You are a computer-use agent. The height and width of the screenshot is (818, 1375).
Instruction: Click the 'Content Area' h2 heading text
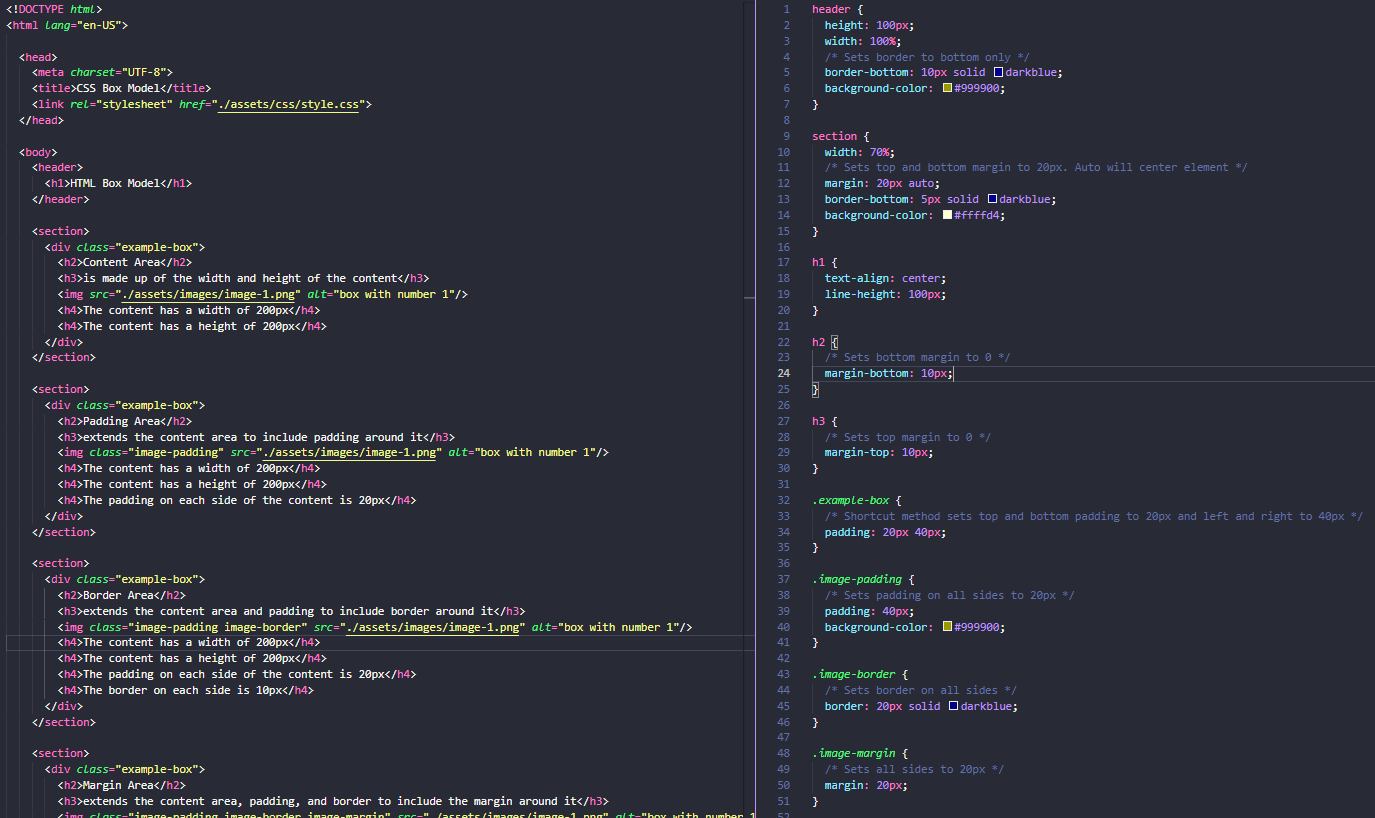pyautogui.click(x=121, y=262)
